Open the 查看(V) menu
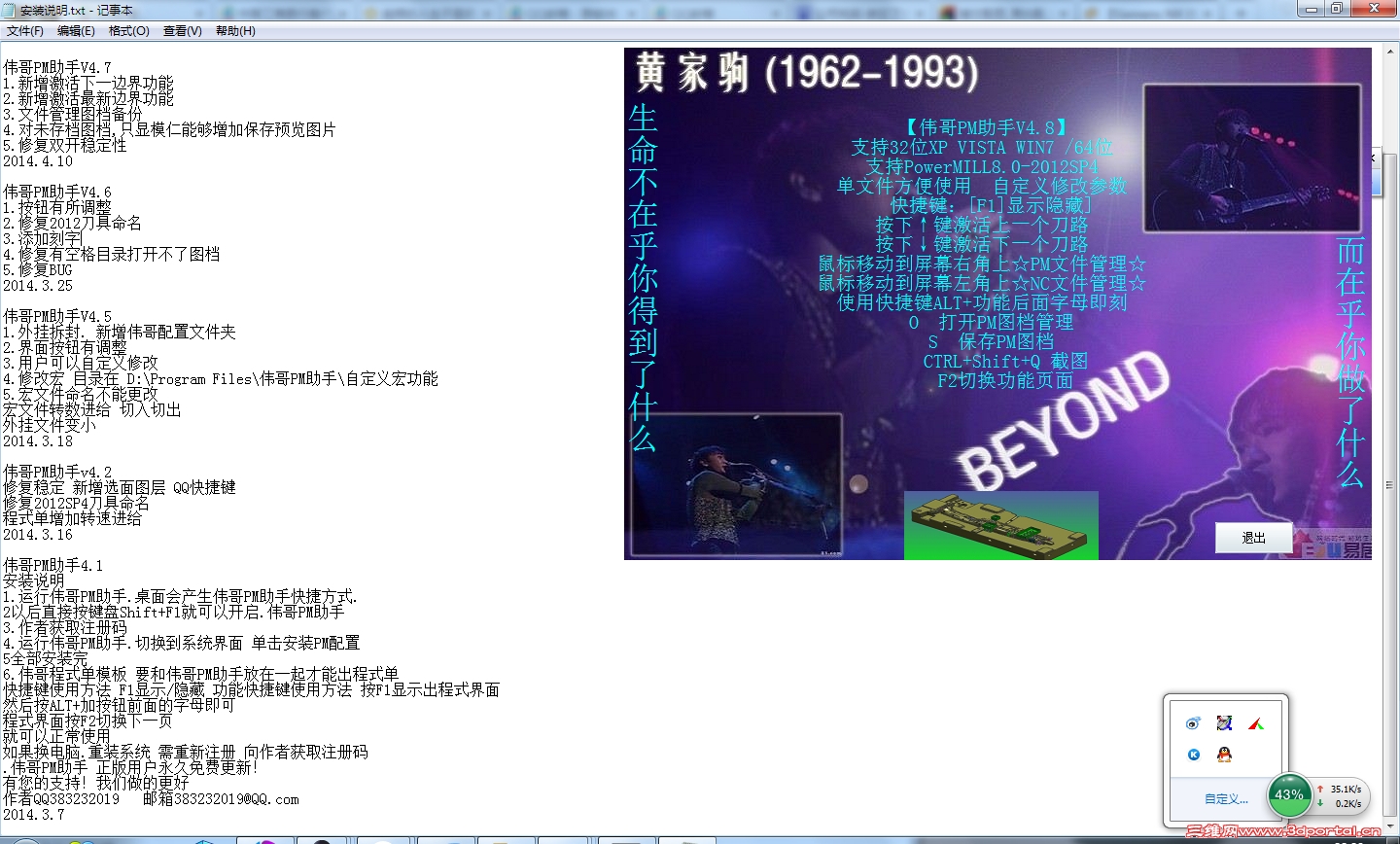The height and width of the screenshot is (844, 1400). 182,31
